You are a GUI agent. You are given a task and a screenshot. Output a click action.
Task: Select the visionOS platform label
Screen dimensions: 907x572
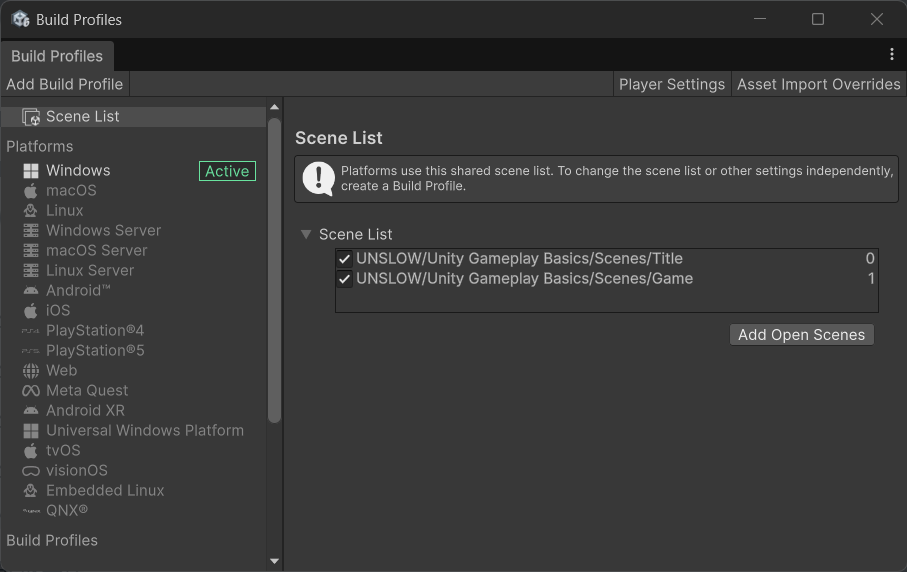(x=77, y=471)
